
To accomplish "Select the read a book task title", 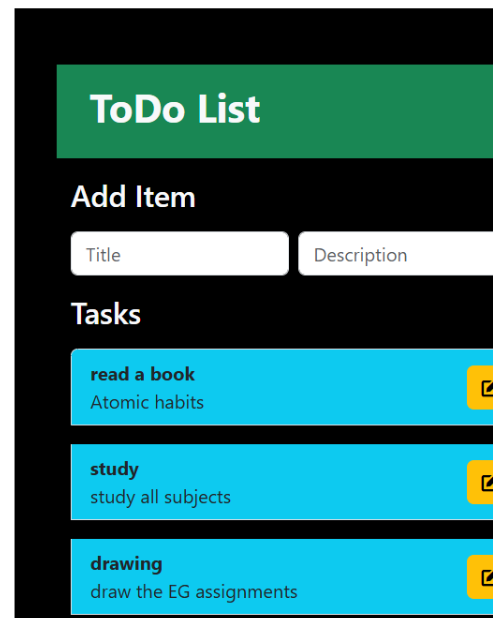I will click(142, 374).
